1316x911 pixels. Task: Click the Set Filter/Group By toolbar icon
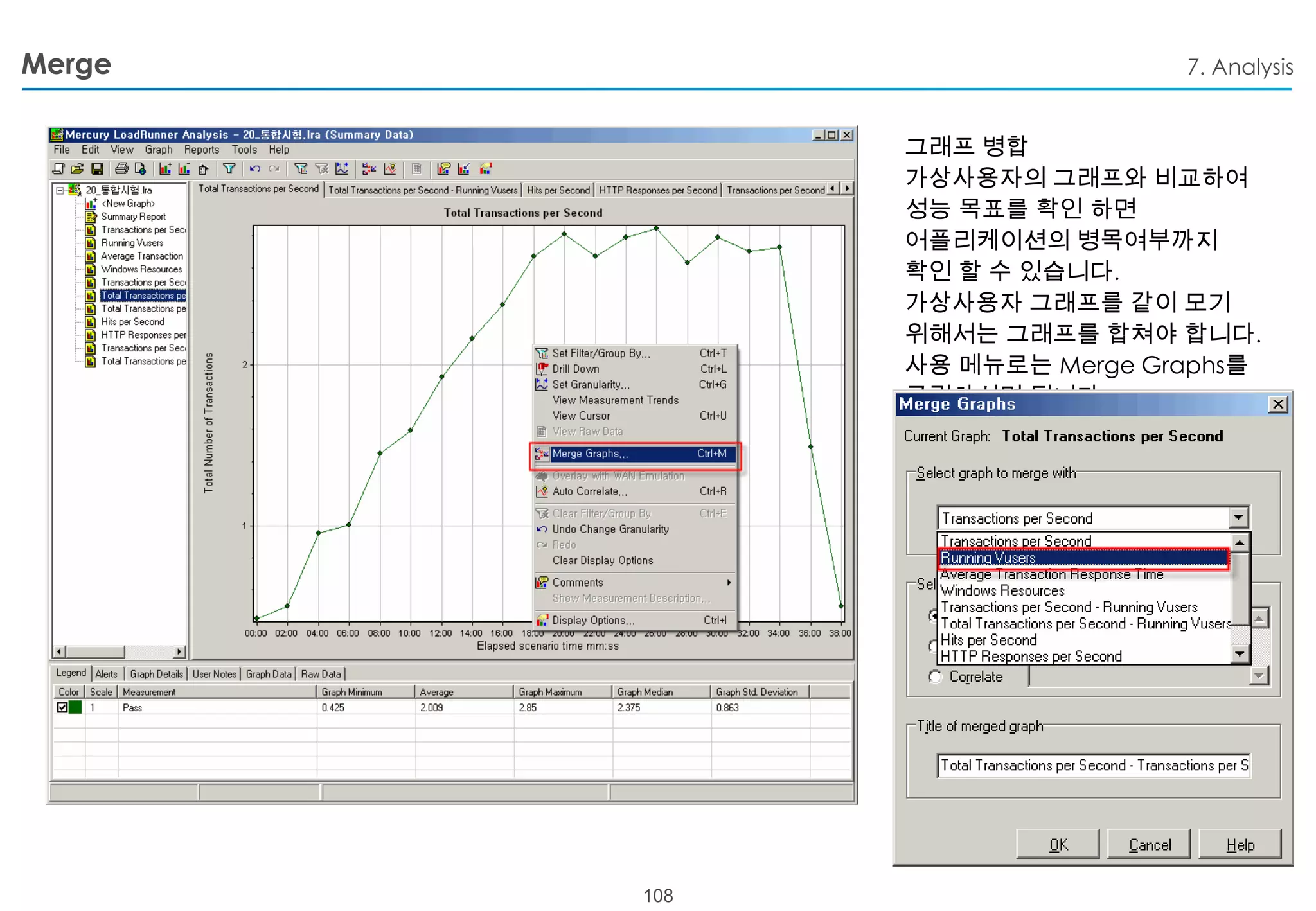tap(301, 169)
